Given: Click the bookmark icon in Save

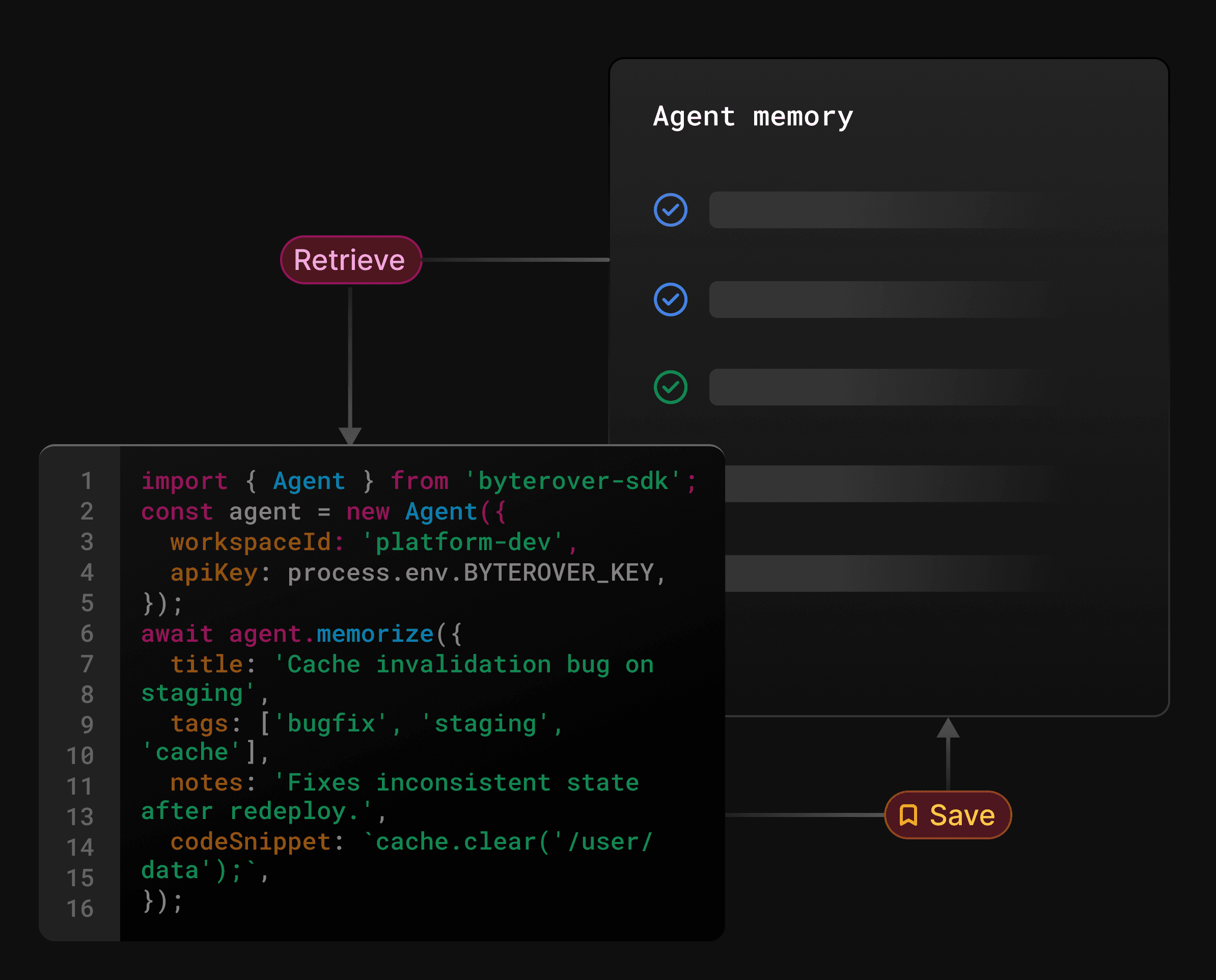Looking at the screenshot, I should coord(908,815).
